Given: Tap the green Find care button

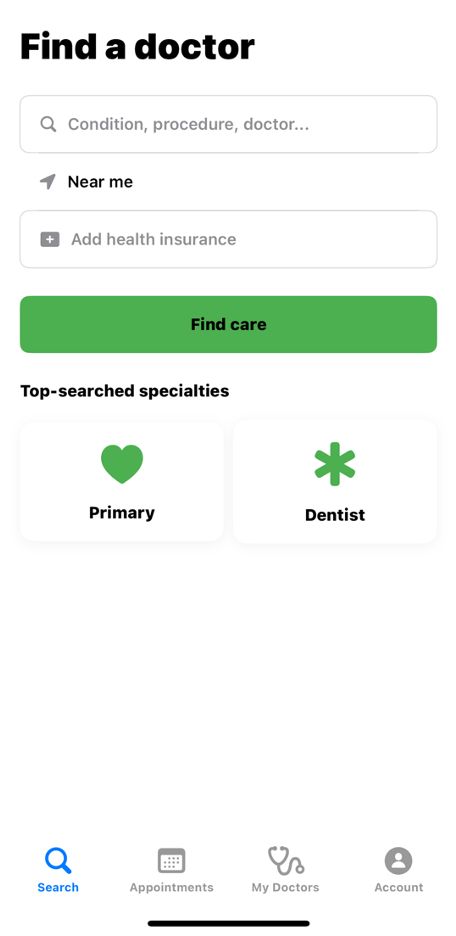Looking at the screenshot, I should 229,324.
